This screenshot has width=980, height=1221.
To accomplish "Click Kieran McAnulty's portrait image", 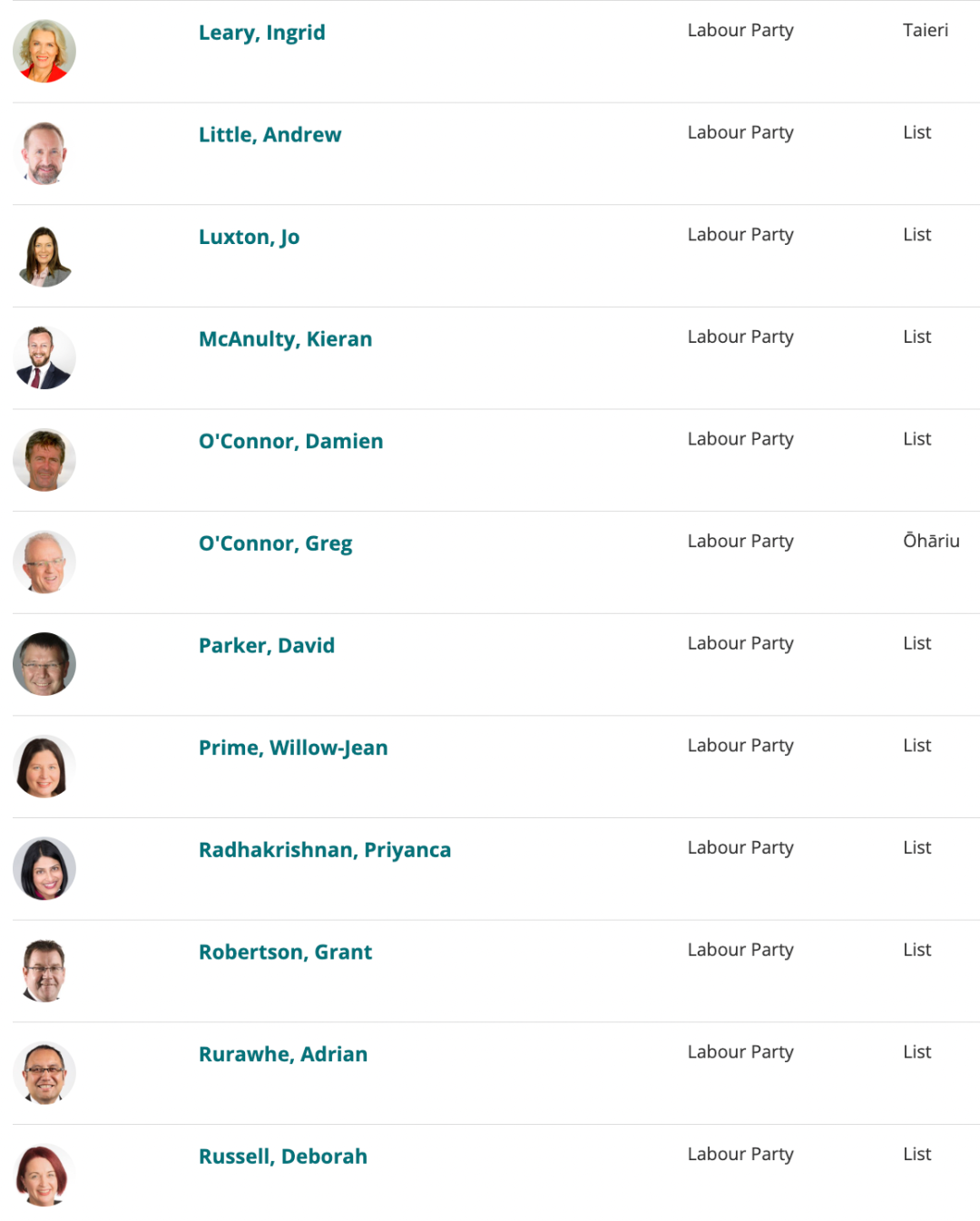I will (44, 358).
